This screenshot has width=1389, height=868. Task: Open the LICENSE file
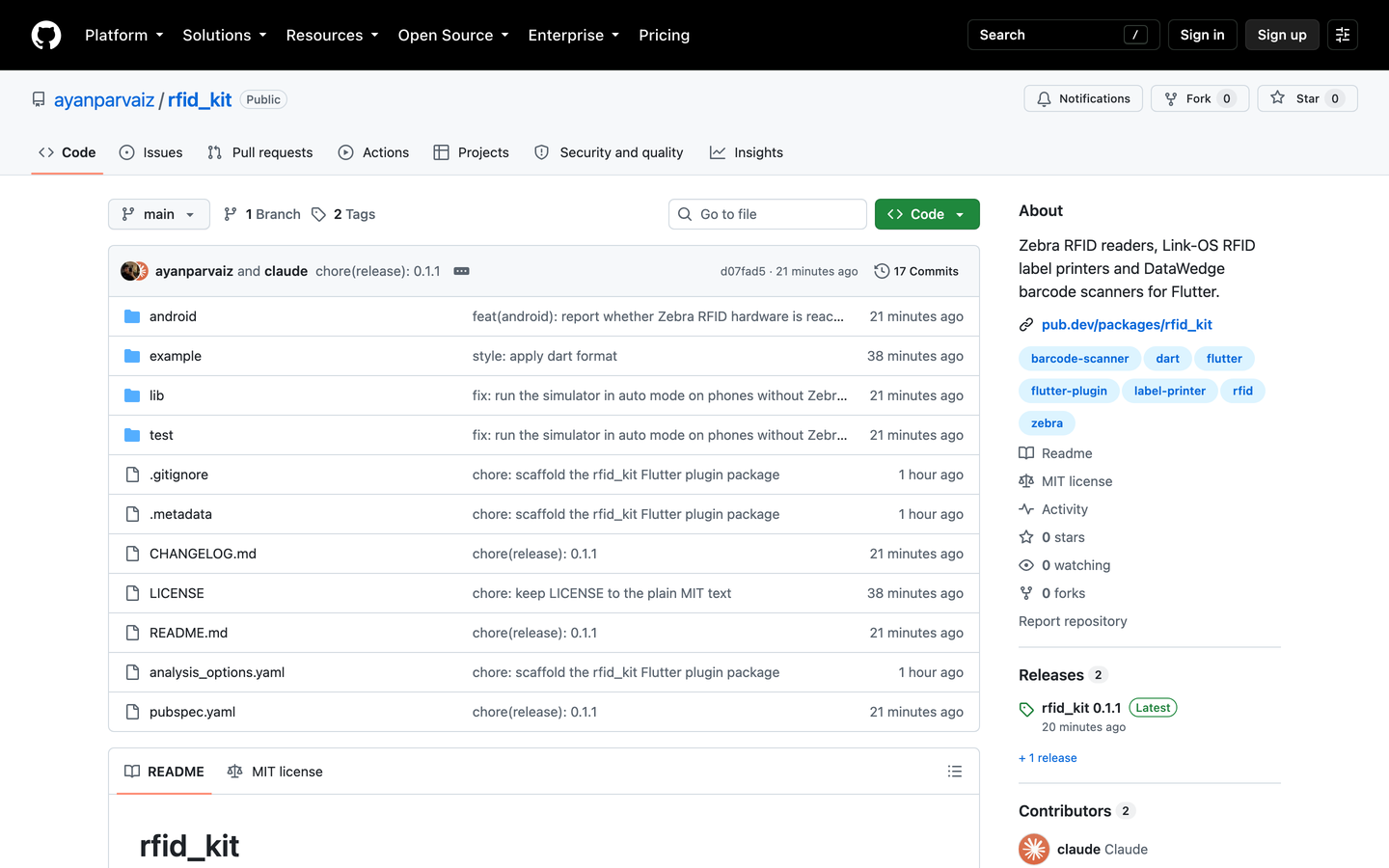[177, 593]
